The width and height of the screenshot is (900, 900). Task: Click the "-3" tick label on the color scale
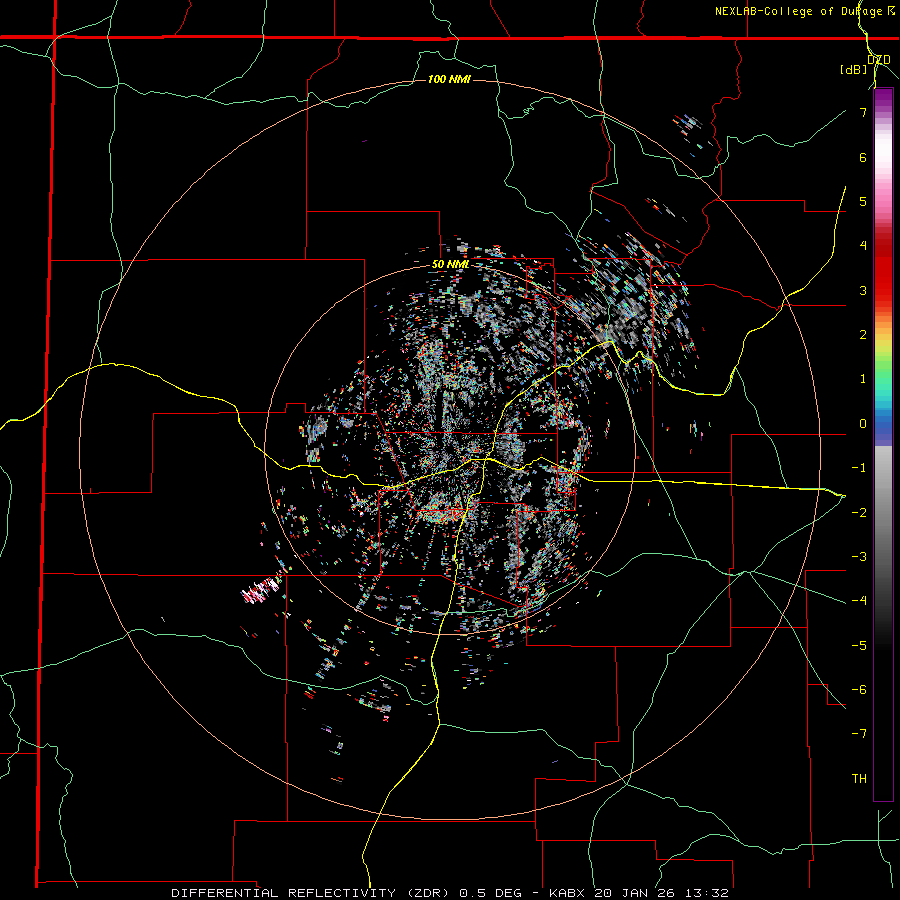click(859, 557)
